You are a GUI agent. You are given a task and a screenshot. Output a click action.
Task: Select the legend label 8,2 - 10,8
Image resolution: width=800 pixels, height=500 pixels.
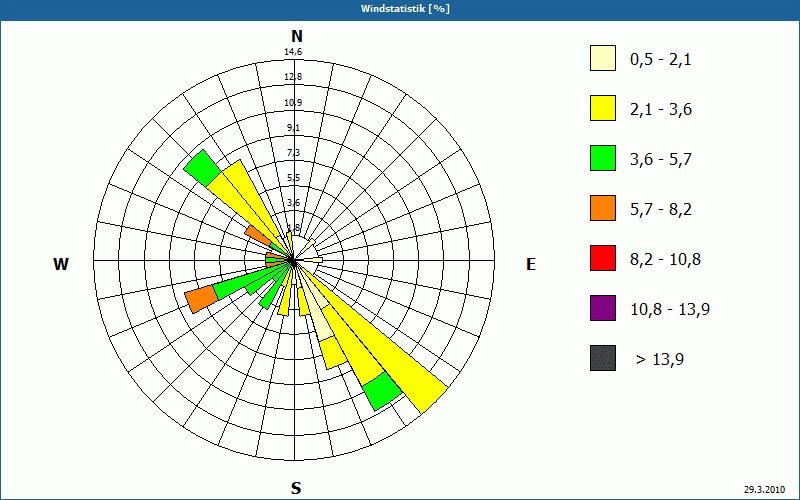coord(665,260)
